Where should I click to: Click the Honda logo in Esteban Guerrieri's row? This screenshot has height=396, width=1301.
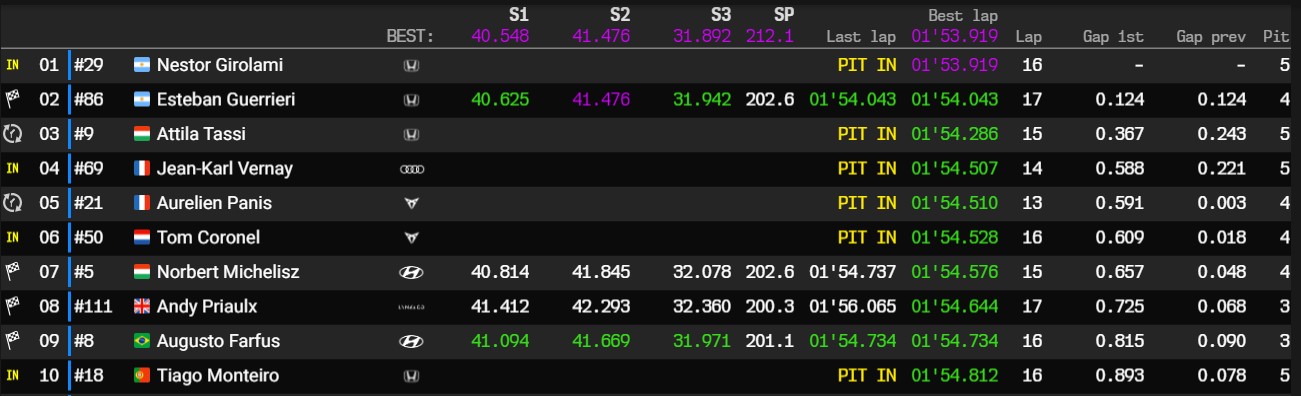410,100
